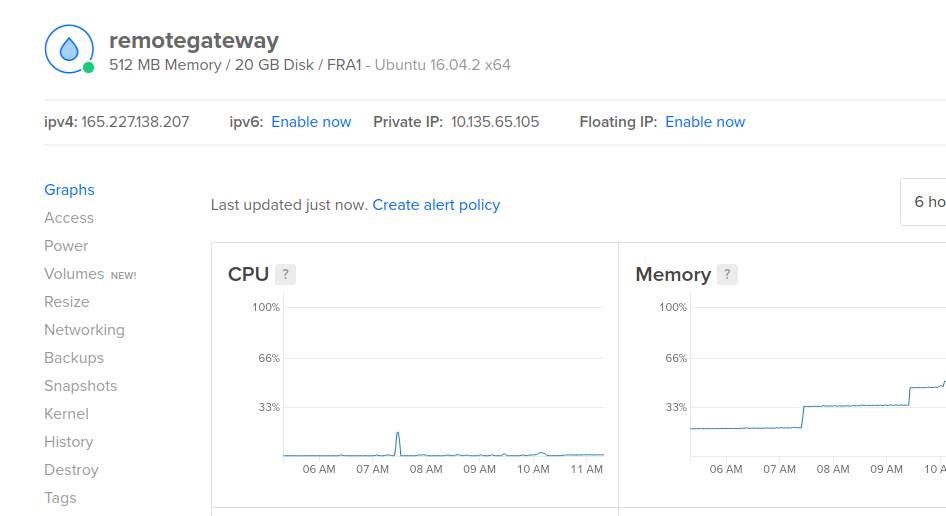Enable Floating IP via Enable now link
The height and width of the screenshot is (516, 946).
point(705,122)
